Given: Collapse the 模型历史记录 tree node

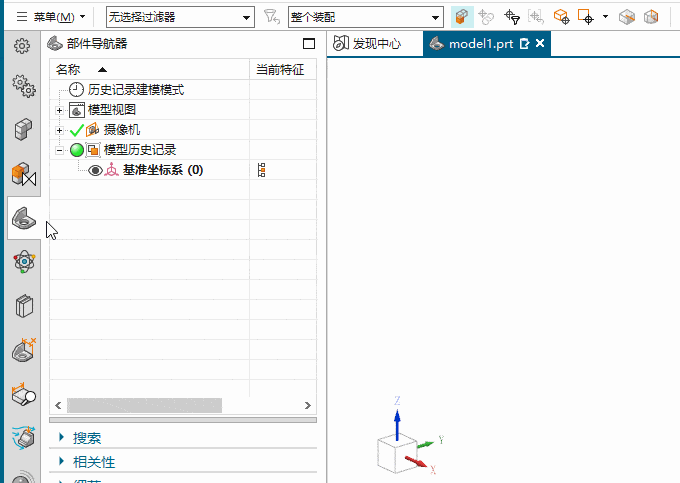Looking at the screenshot, I should tap(60, 150).
